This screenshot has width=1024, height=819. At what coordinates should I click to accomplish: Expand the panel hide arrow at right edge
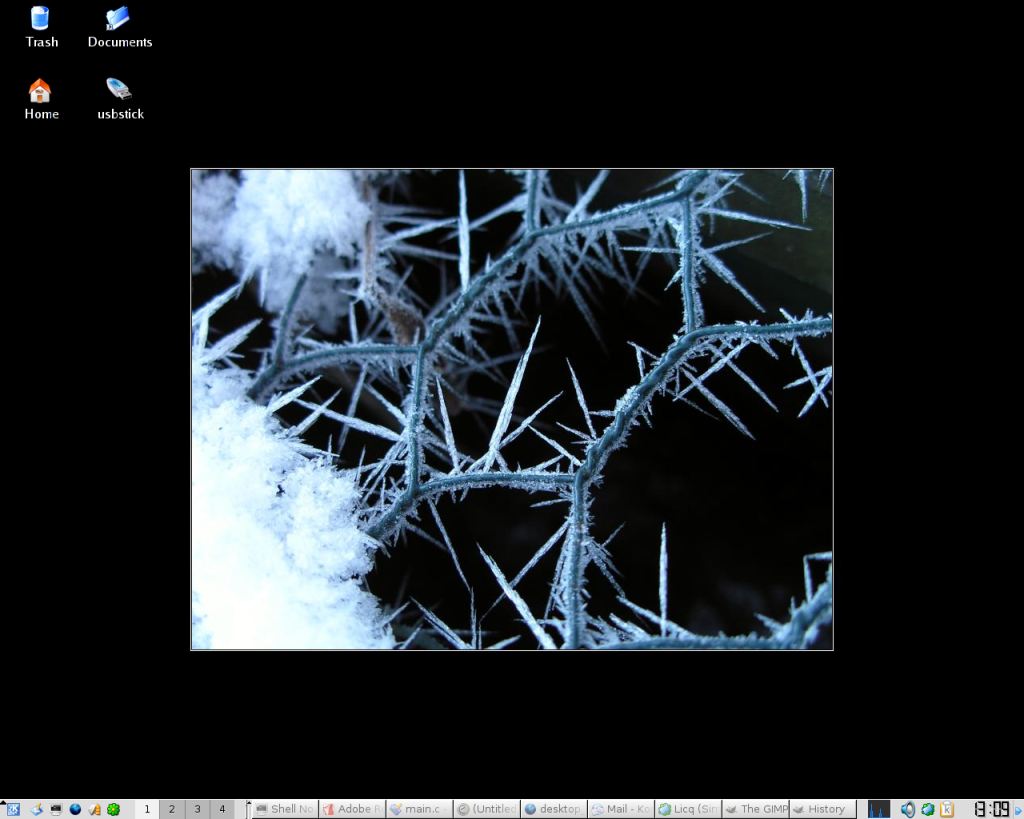1018,809
